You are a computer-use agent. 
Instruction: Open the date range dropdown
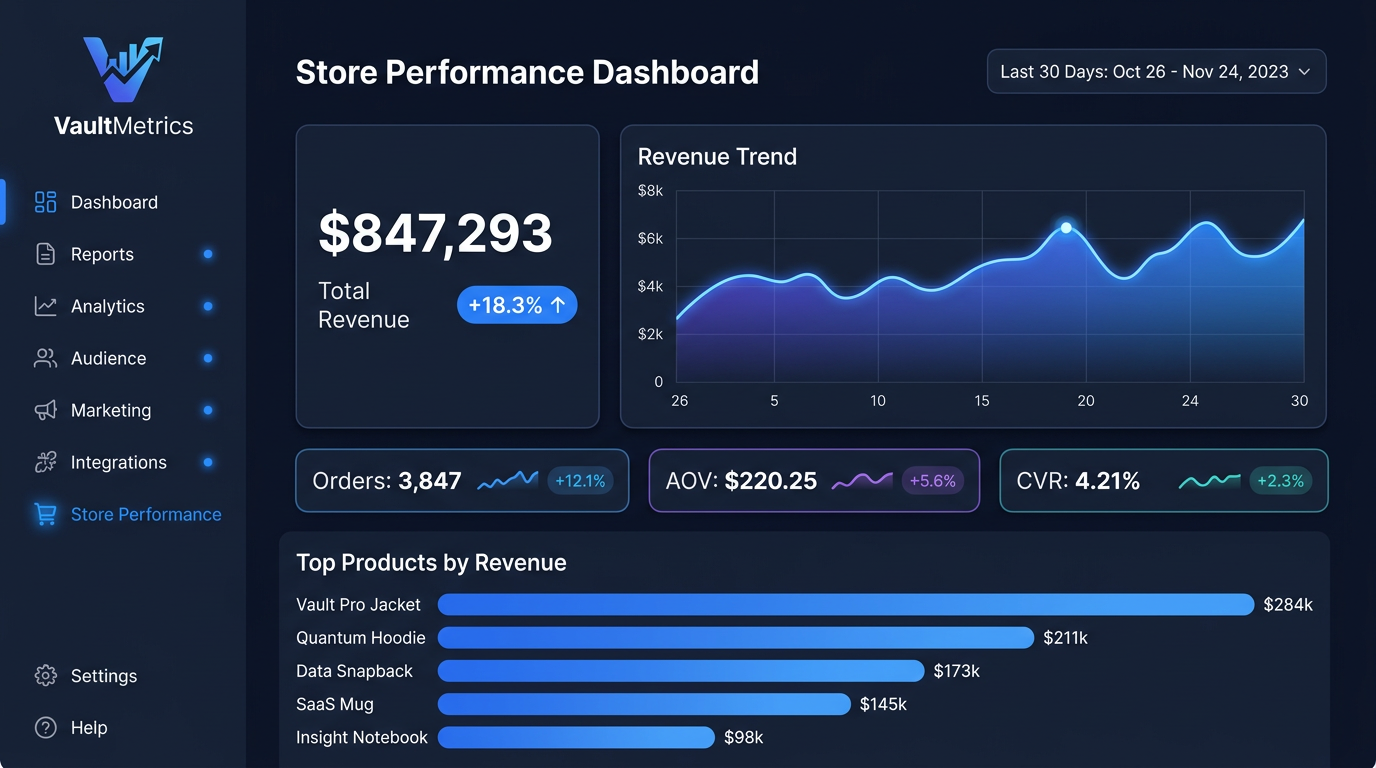(1156, 71)
